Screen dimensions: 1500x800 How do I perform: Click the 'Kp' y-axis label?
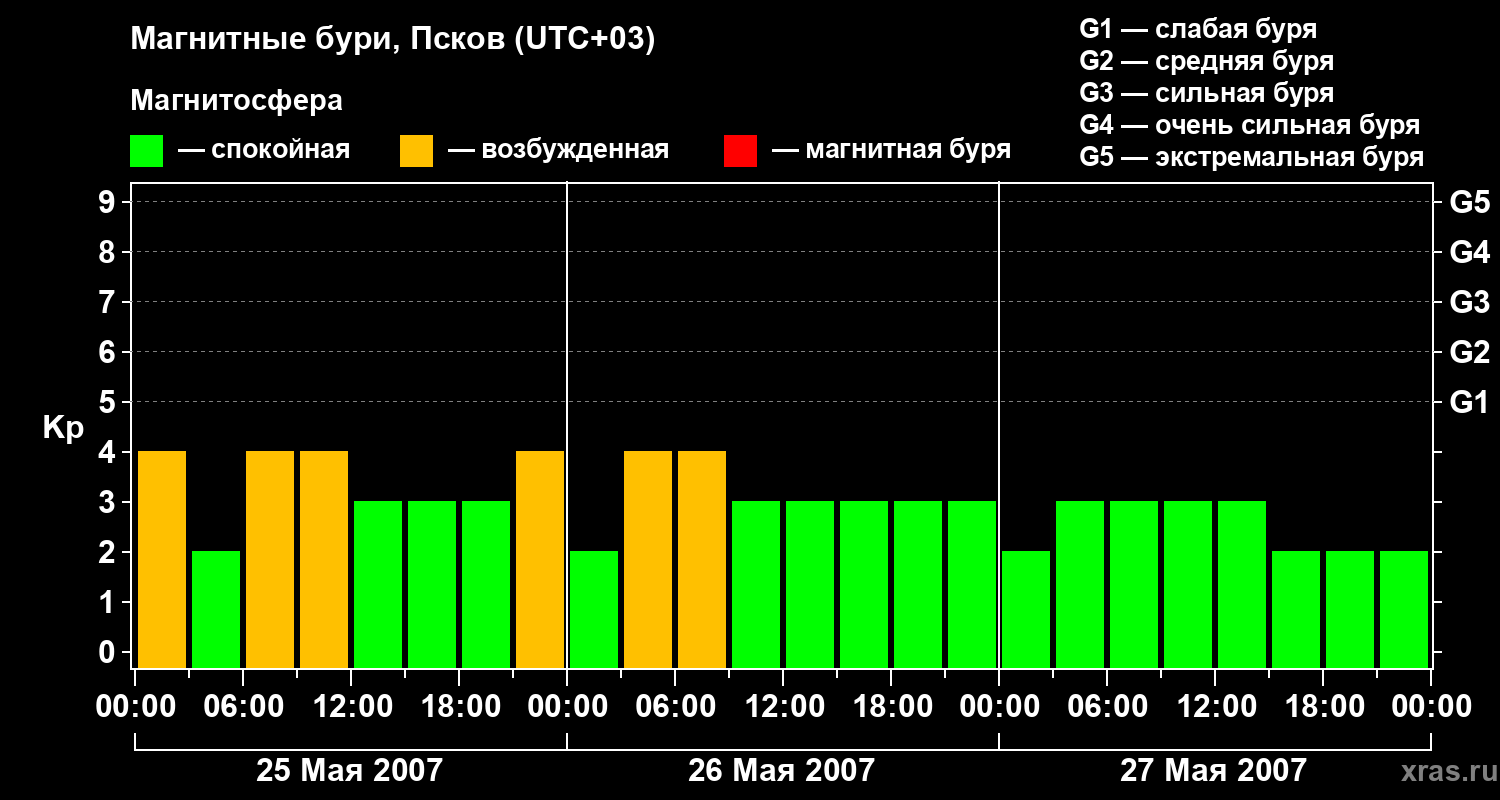[63, 428]
